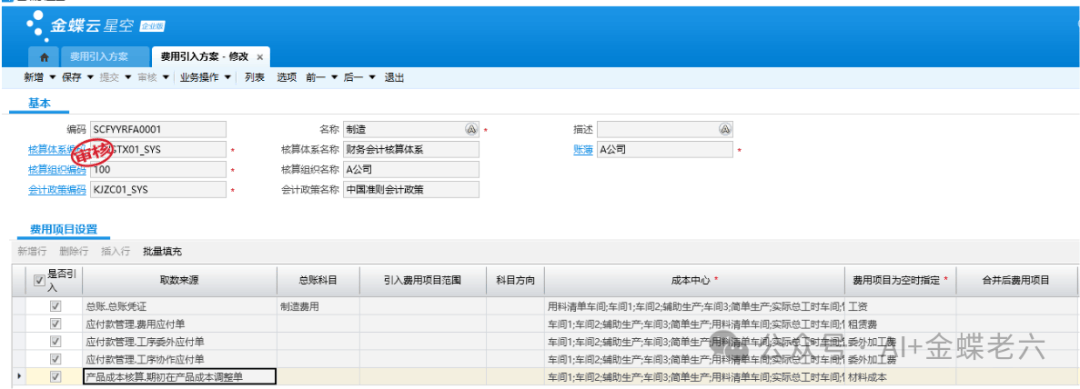This screenshot has height=389, width=1080.
Task: Click the language icon in 名称 field
Action: (471, 129)
